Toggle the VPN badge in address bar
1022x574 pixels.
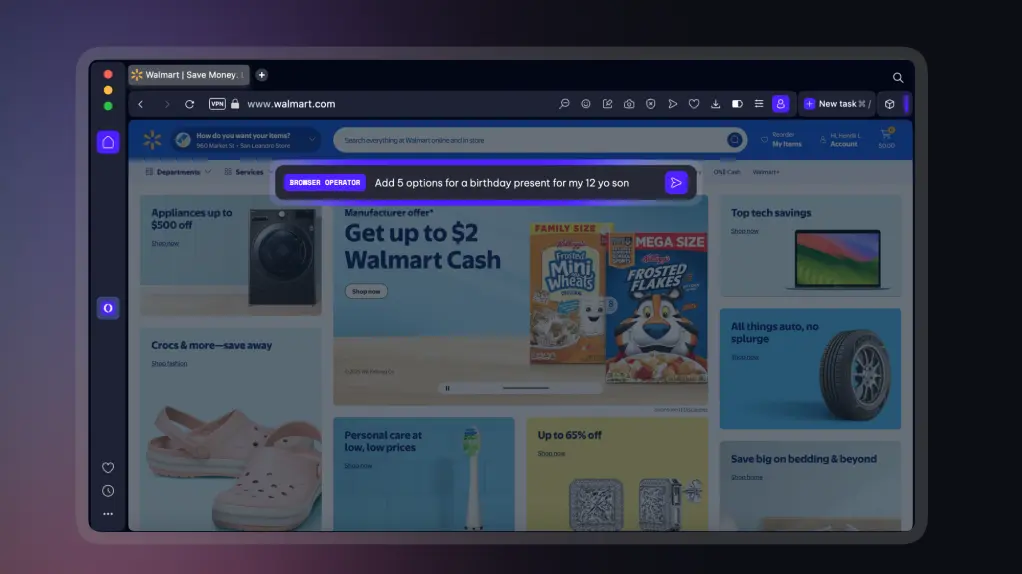[x=217, y=104]
